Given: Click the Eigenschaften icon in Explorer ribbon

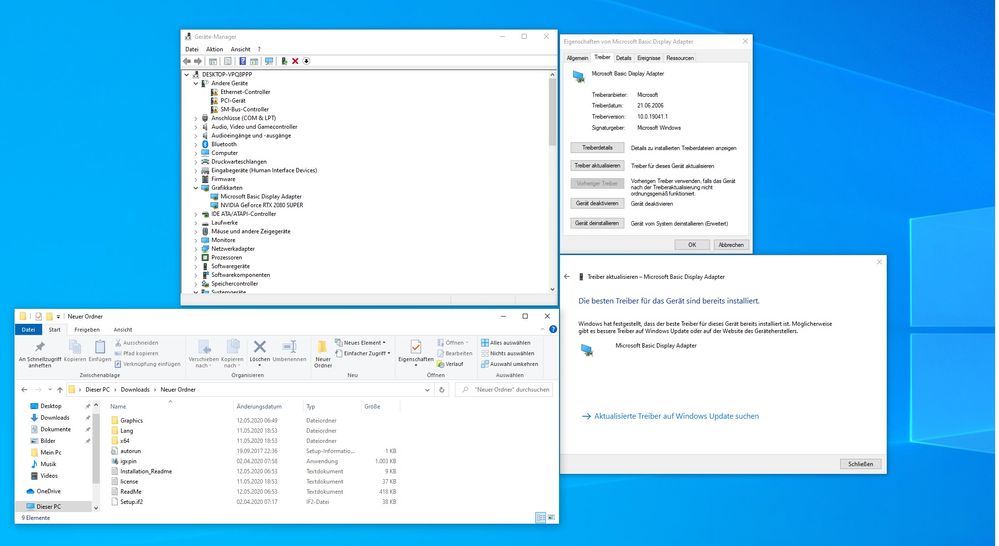Looking at the screenshot, I should [x=415, y=347].
